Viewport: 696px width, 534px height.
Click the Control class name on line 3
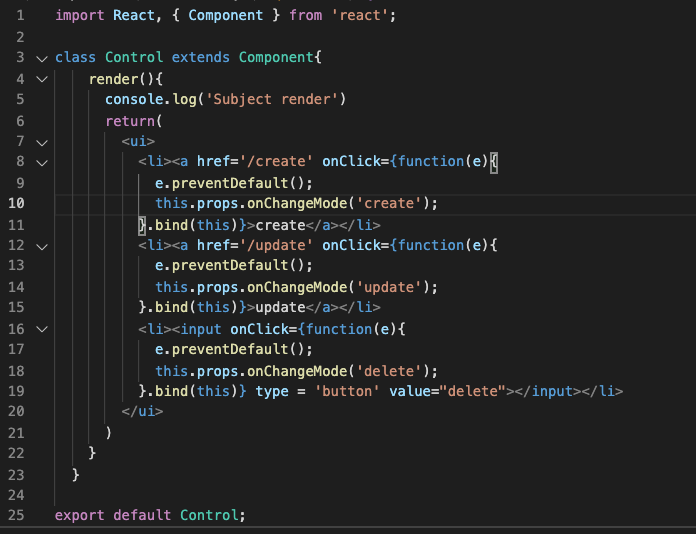tap(134, 58)
